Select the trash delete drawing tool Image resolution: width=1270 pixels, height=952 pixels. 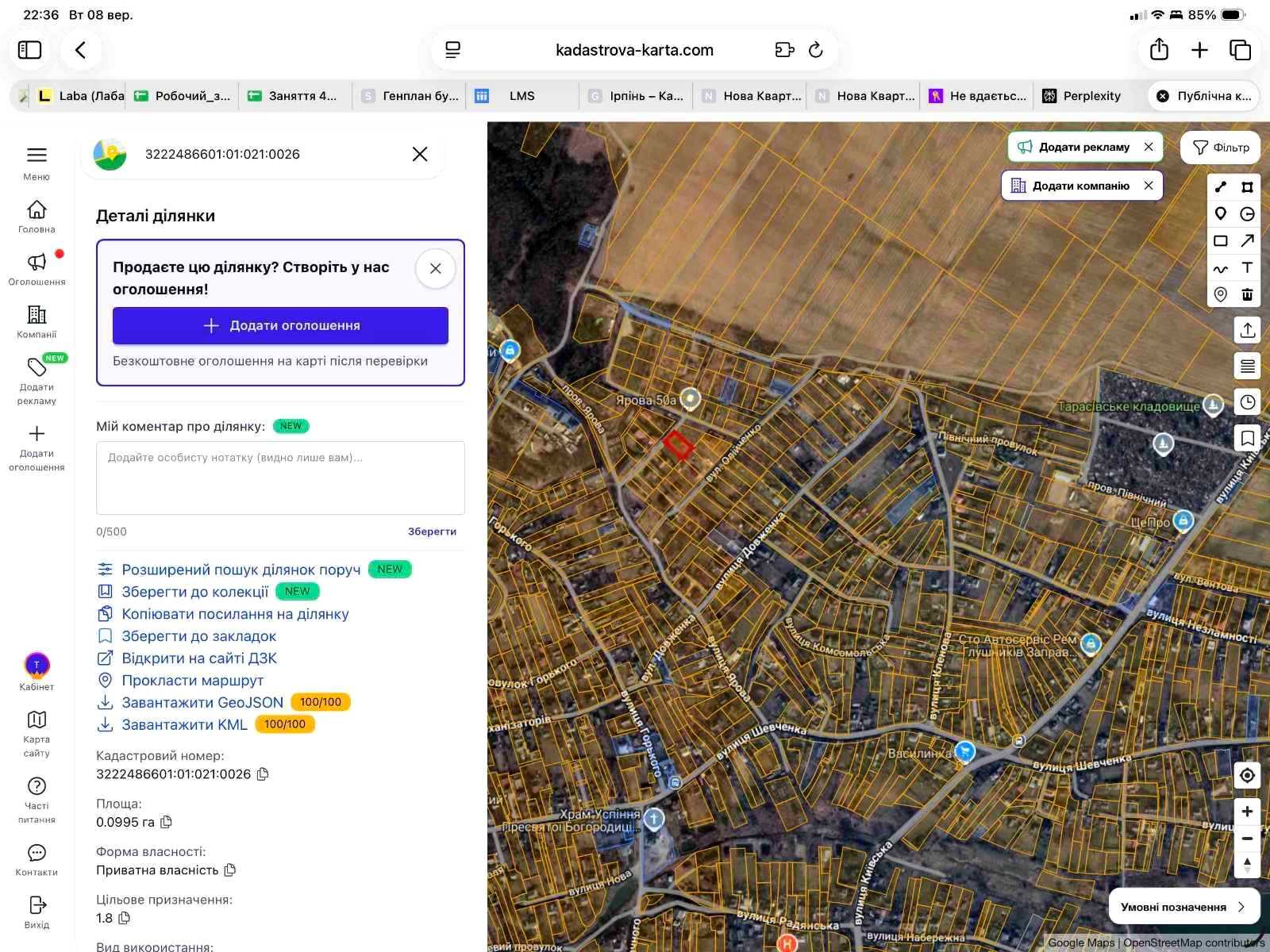pos(1247,294)
